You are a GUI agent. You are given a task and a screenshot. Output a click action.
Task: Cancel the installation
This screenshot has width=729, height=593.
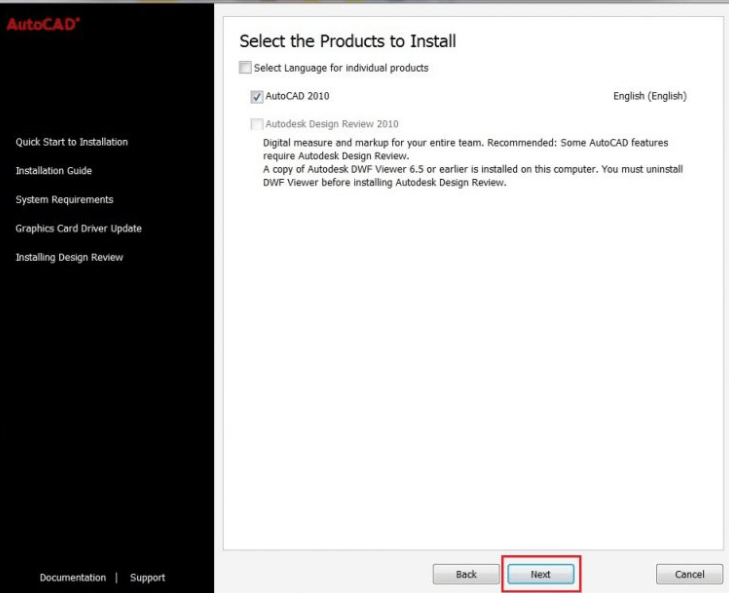(689, 574)
